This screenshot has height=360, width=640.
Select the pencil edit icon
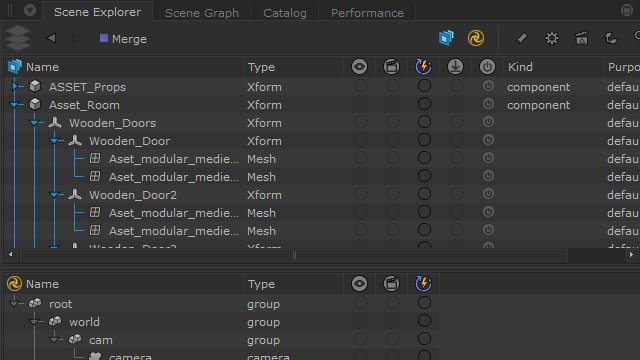point(522,38)
